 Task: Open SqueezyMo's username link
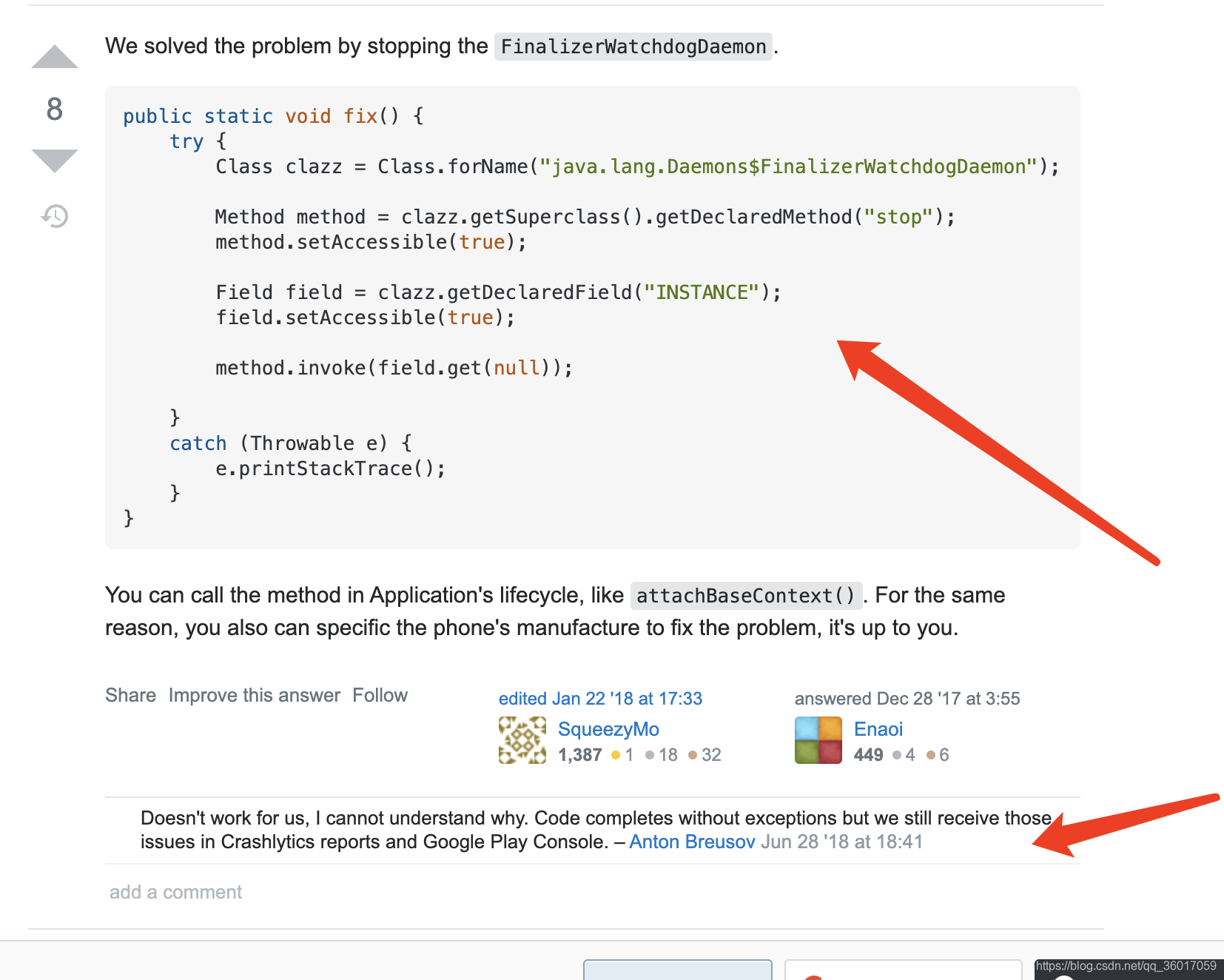click(x=608, y=729)
